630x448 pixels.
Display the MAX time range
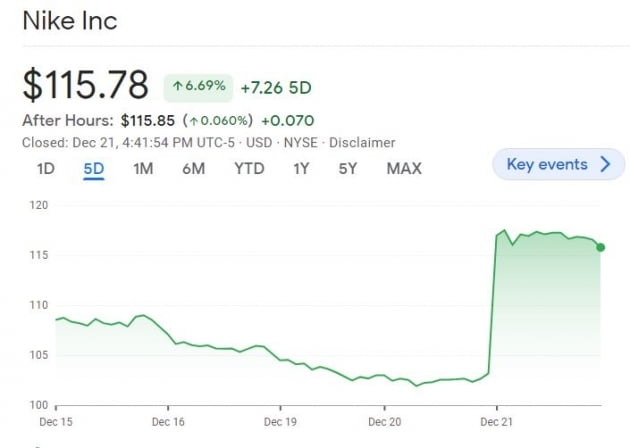tap(404, 168)
